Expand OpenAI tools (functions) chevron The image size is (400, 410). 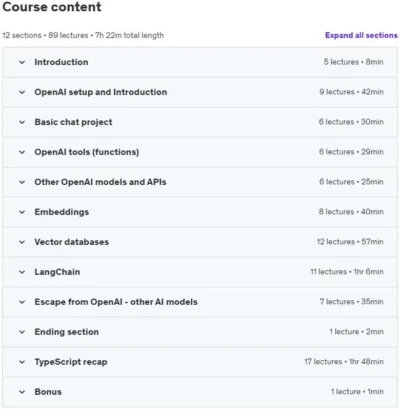pos(22,152)
